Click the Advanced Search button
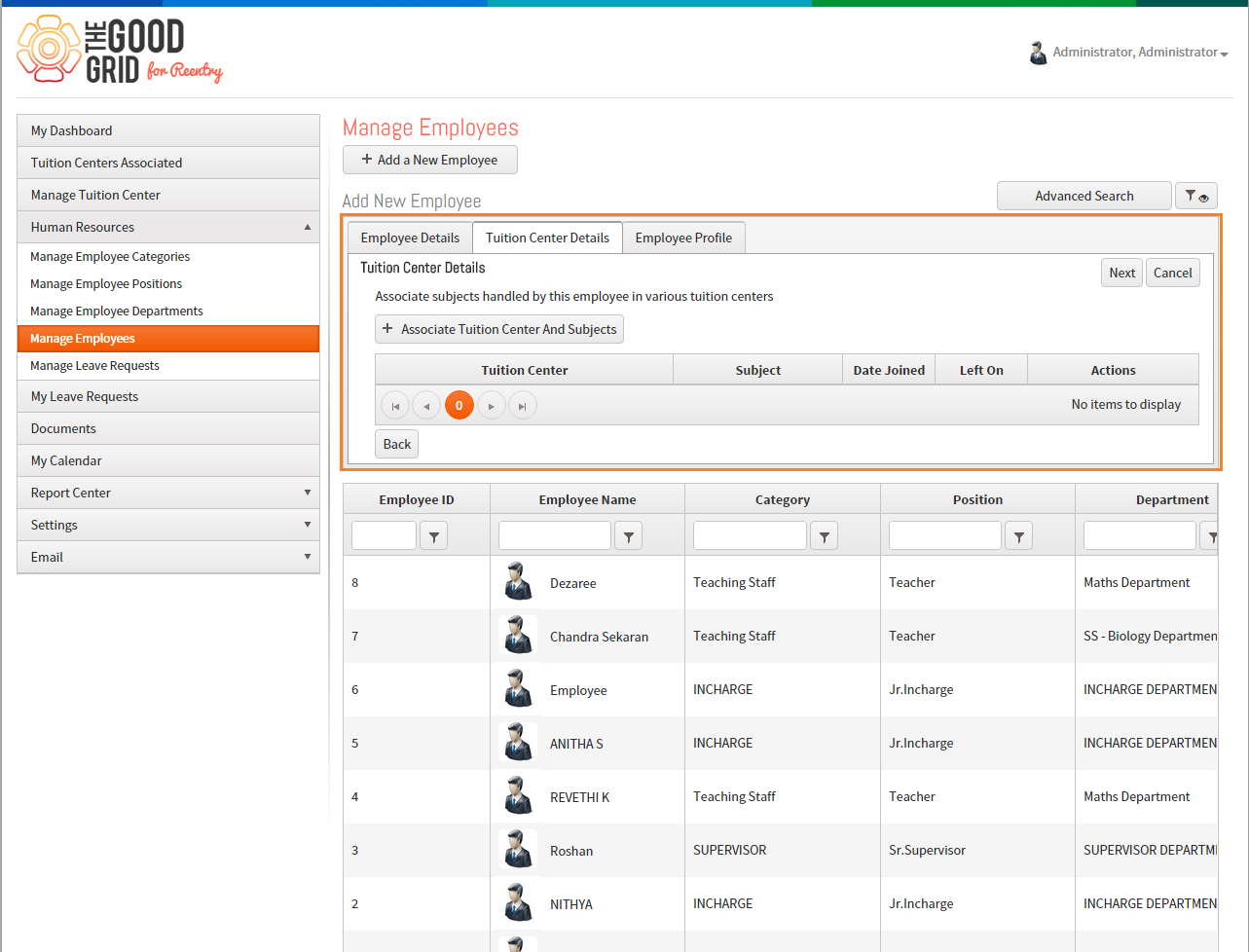Screen dimensions: 1249x952 point(1084,196)
